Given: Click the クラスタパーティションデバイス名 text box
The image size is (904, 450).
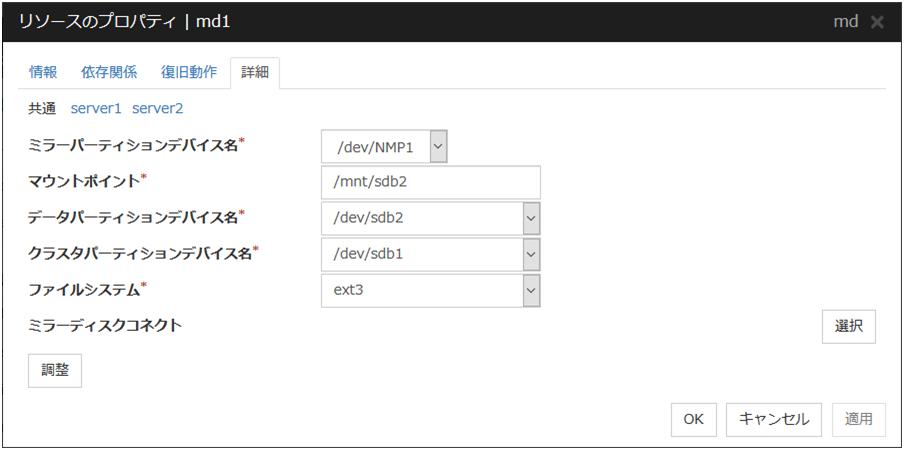Looking at the screenshot, I should (x=421, y=254).
